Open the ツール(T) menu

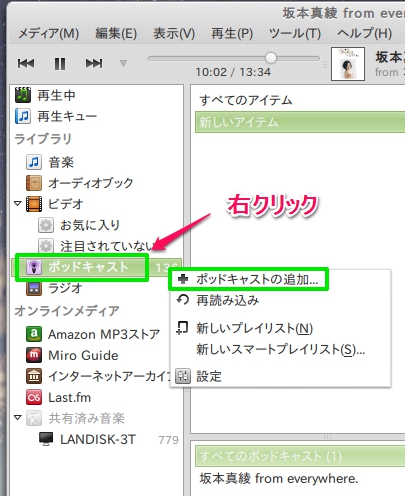point(295,33)
